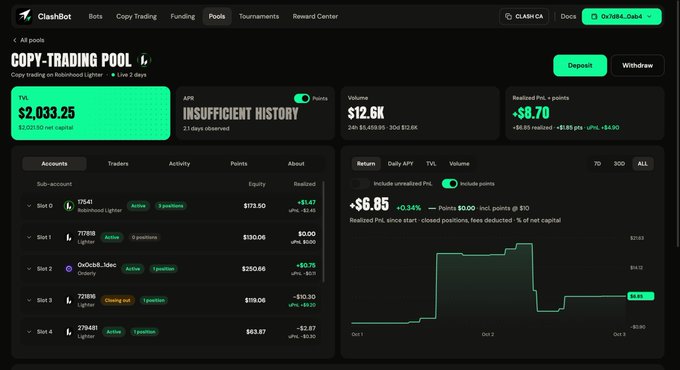680x370 pixels.
Task: Click the 3 positions badge in Slot 0
Action: [170, 206]
